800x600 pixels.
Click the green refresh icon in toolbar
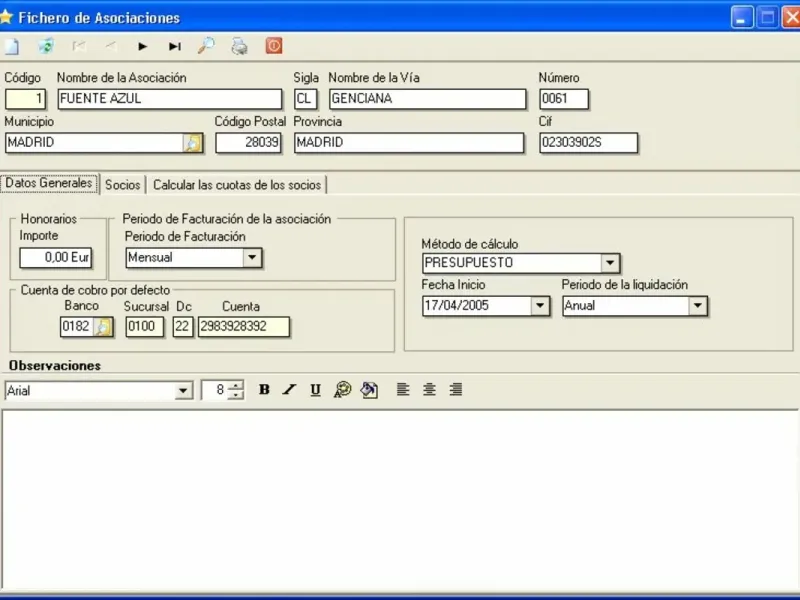click(46, 46)
